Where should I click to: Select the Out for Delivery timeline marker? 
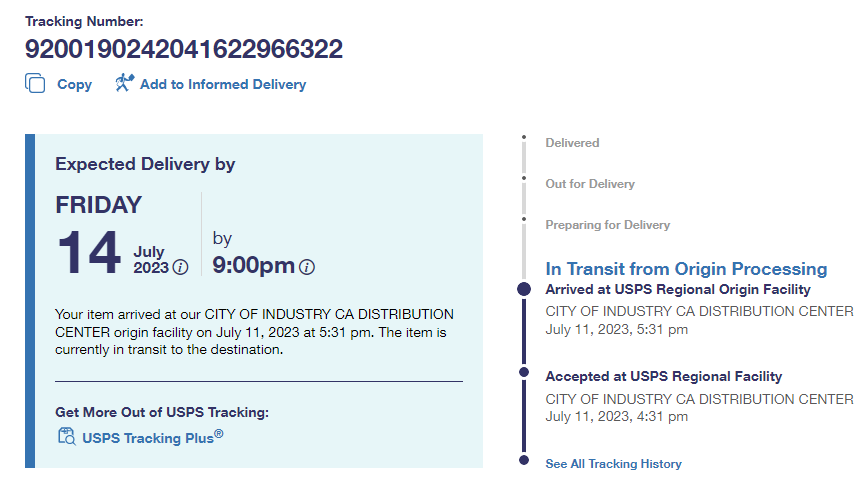(523, 179)
